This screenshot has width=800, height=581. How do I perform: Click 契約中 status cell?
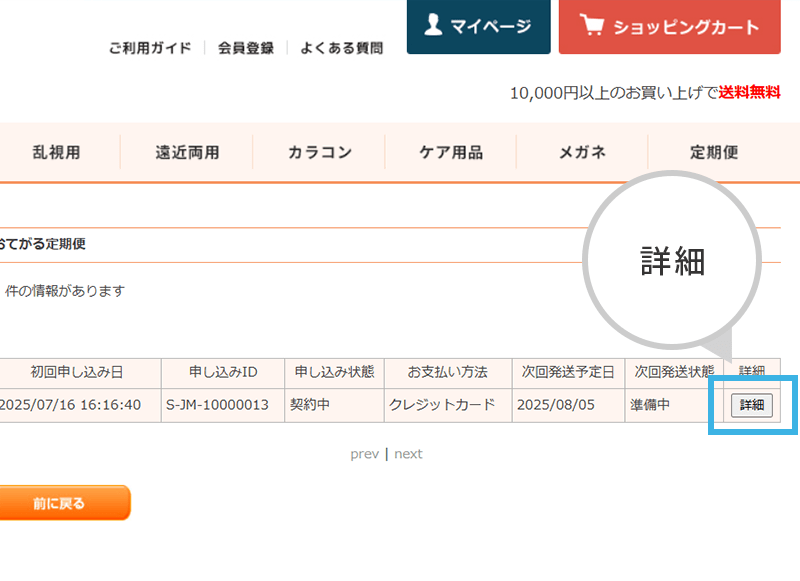334,405
